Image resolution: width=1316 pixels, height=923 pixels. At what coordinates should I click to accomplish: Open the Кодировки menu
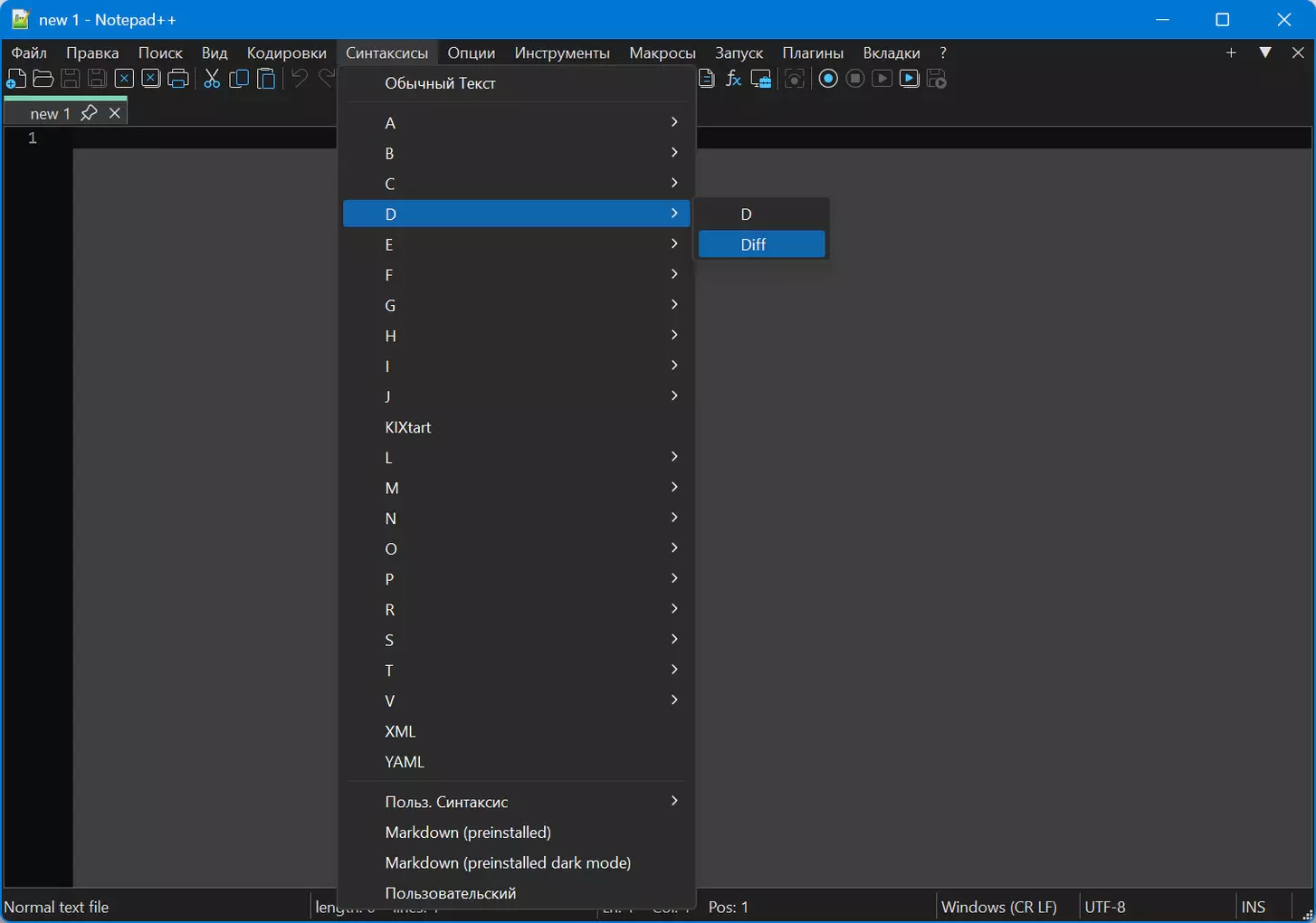[287, 52]
